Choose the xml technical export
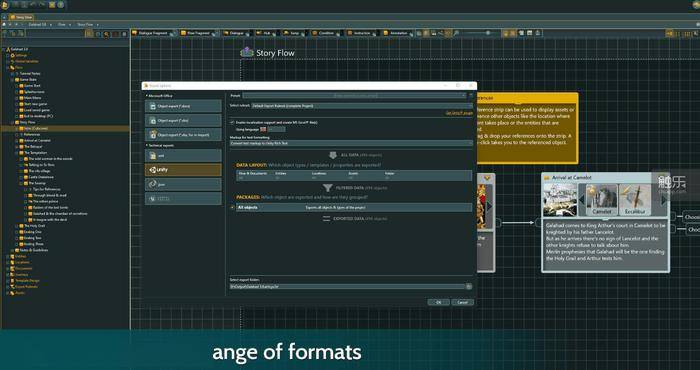 point(183,156)
